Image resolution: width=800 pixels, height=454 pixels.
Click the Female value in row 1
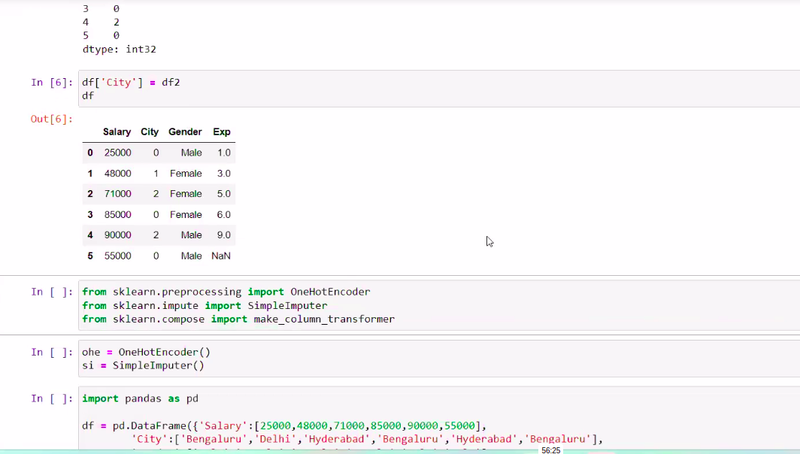[x=186, y=173]
